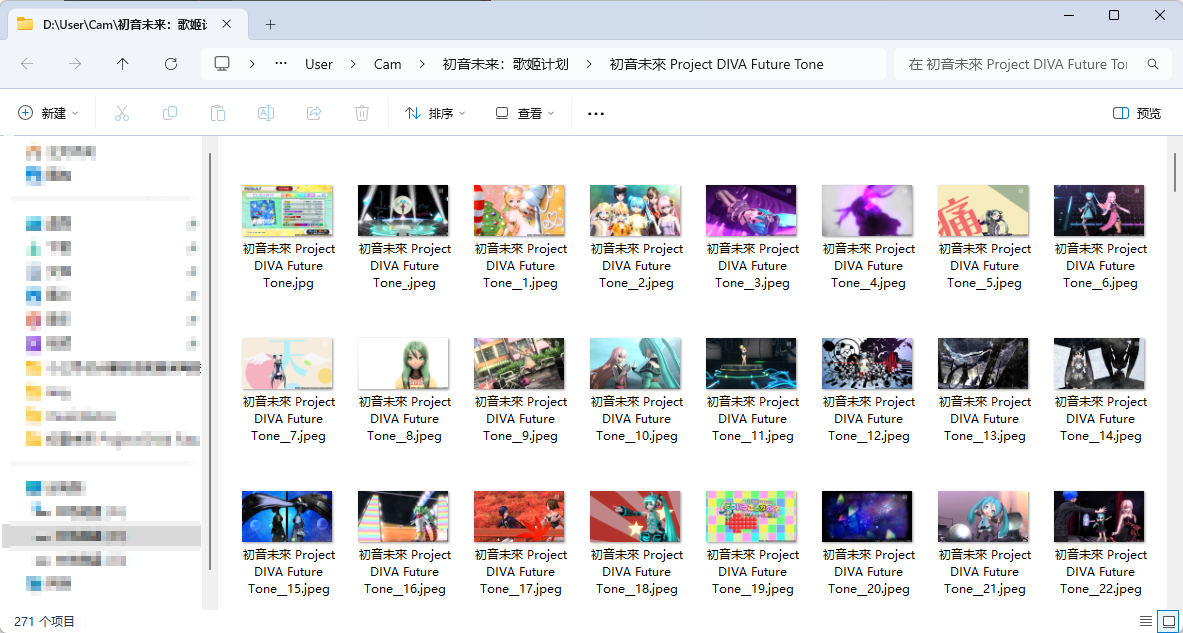This screenshot has width=1183, height=633.
Task: Switch to details list view
Action: point(1144,621)
